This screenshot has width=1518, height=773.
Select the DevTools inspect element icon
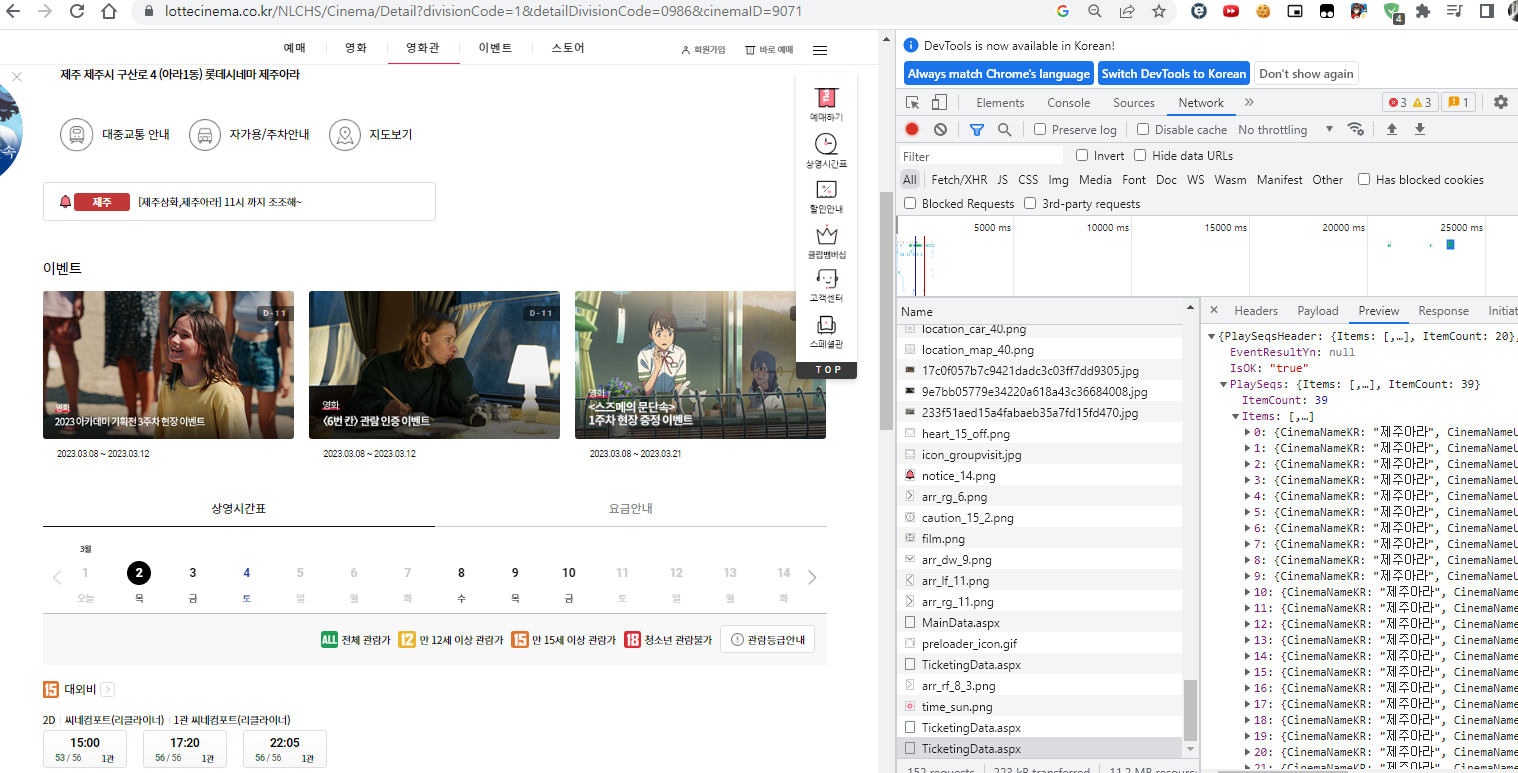pos(912,103)
